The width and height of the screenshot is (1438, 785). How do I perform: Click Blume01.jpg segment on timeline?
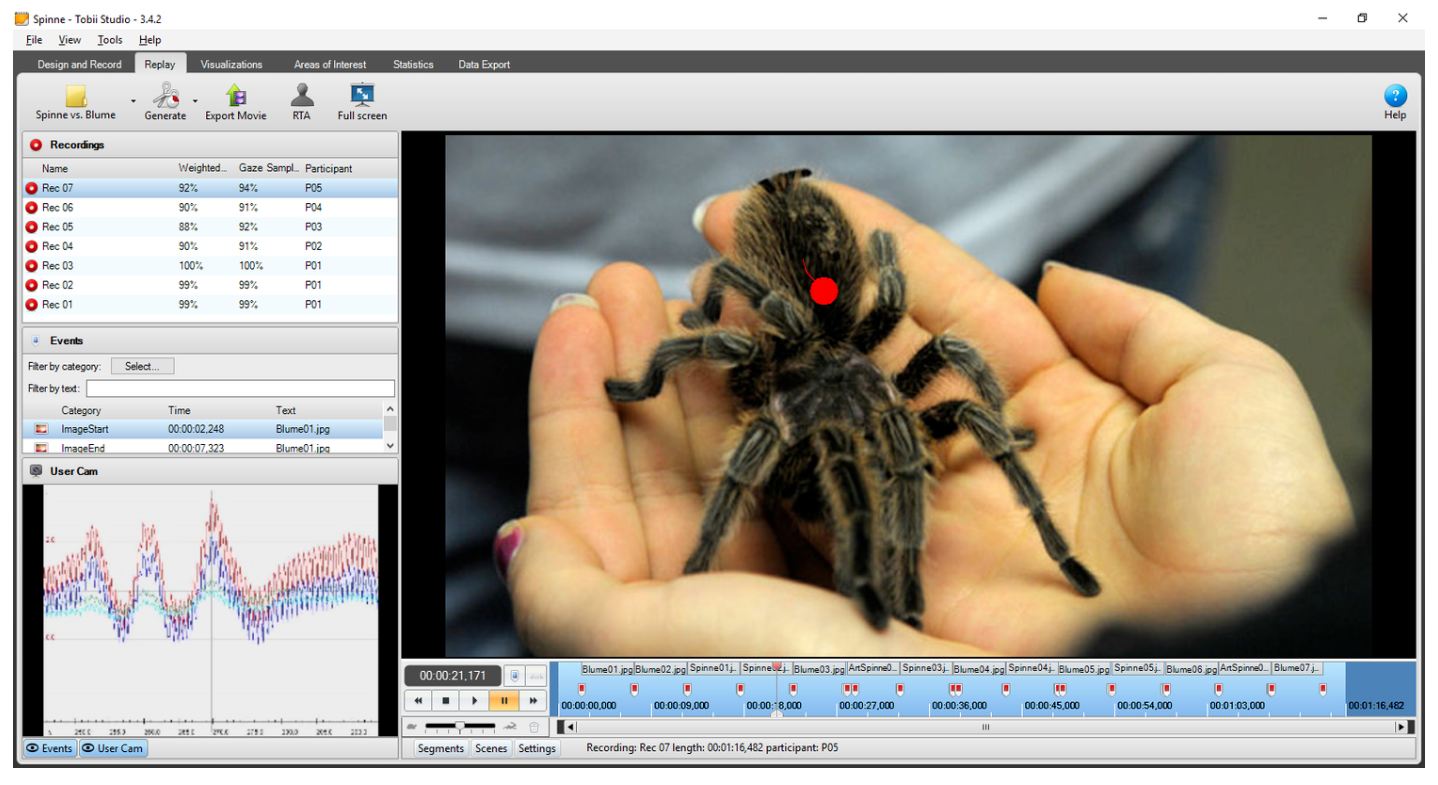(607, 669)
